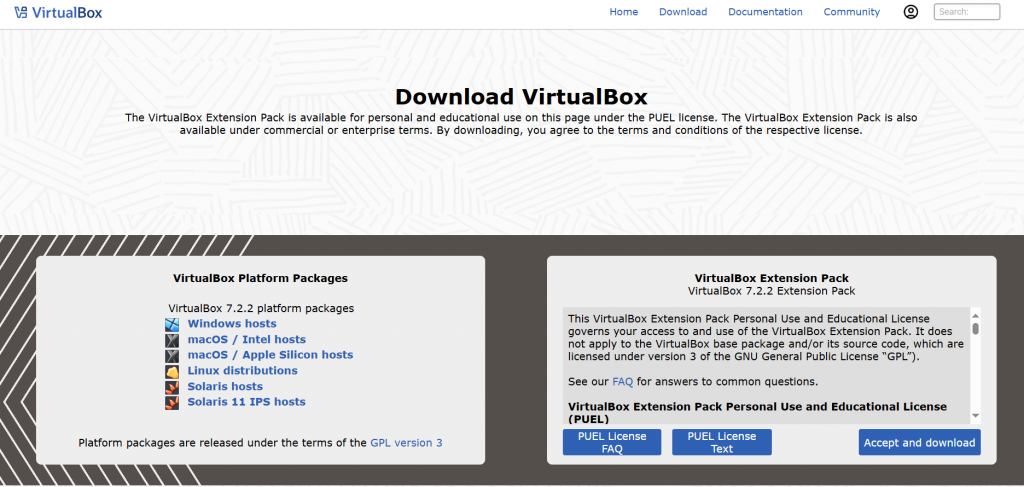Click the macOS / Apple Silicon hosts icon
This screenshot has height=487, width=1024.
coord(172,355)
